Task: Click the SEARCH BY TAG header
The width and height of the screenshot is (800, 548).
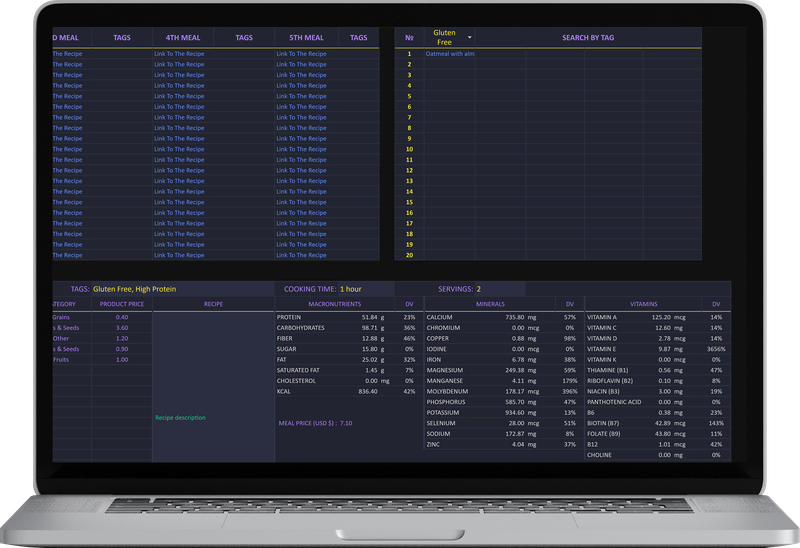Action: pos(588,38)
